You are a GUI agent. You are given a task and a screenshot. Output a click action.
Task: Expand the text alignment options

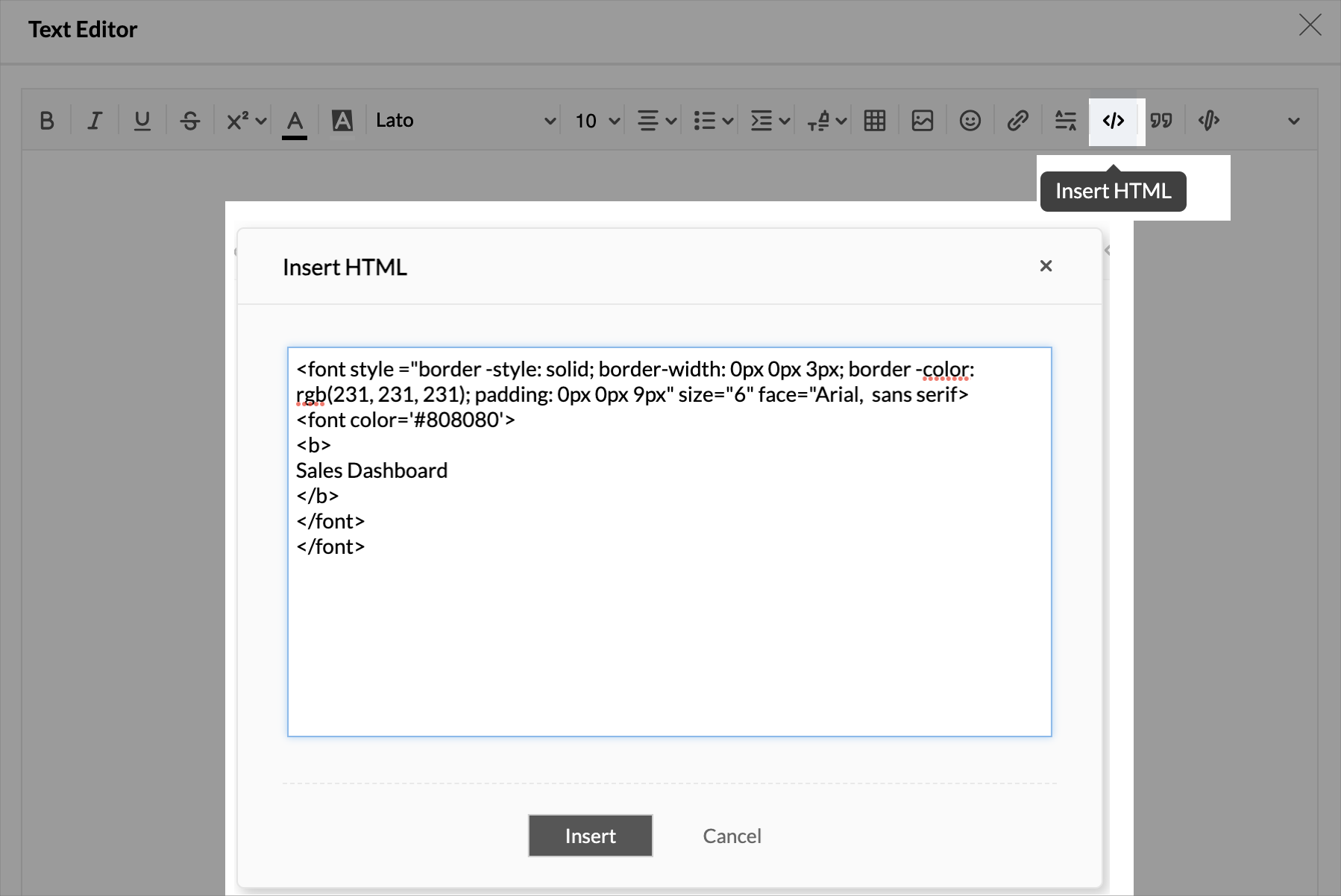(656, 121)
